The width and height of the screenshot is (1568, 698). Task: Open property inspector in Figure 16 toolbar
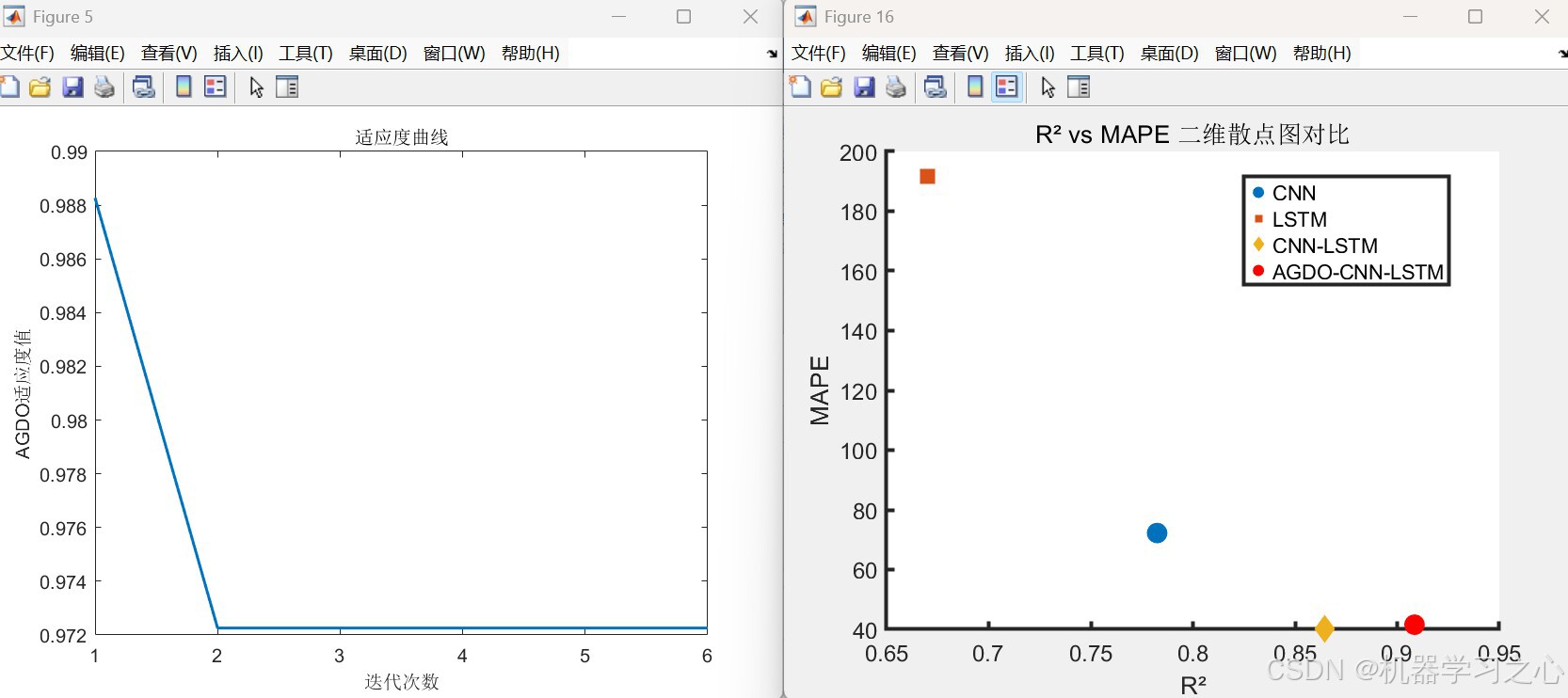(1079, 87)
